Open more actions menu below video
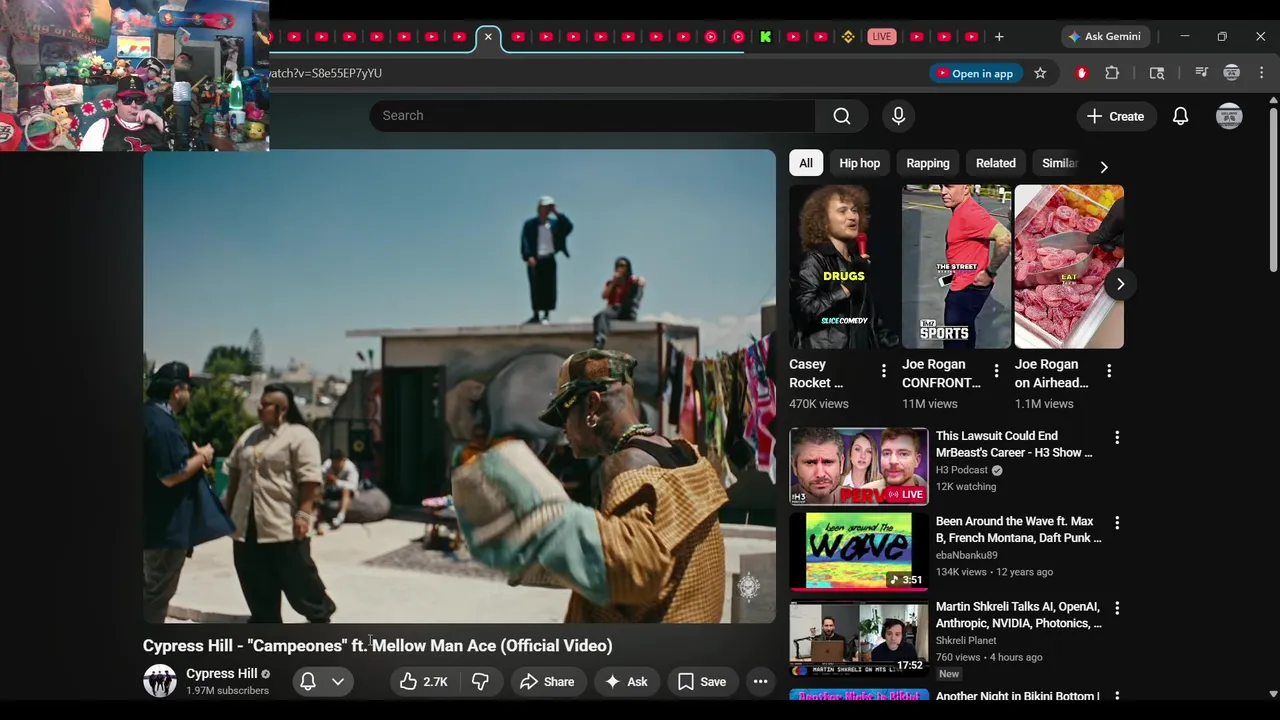This screenshot has width=1280, height=720. click(760, 682)
